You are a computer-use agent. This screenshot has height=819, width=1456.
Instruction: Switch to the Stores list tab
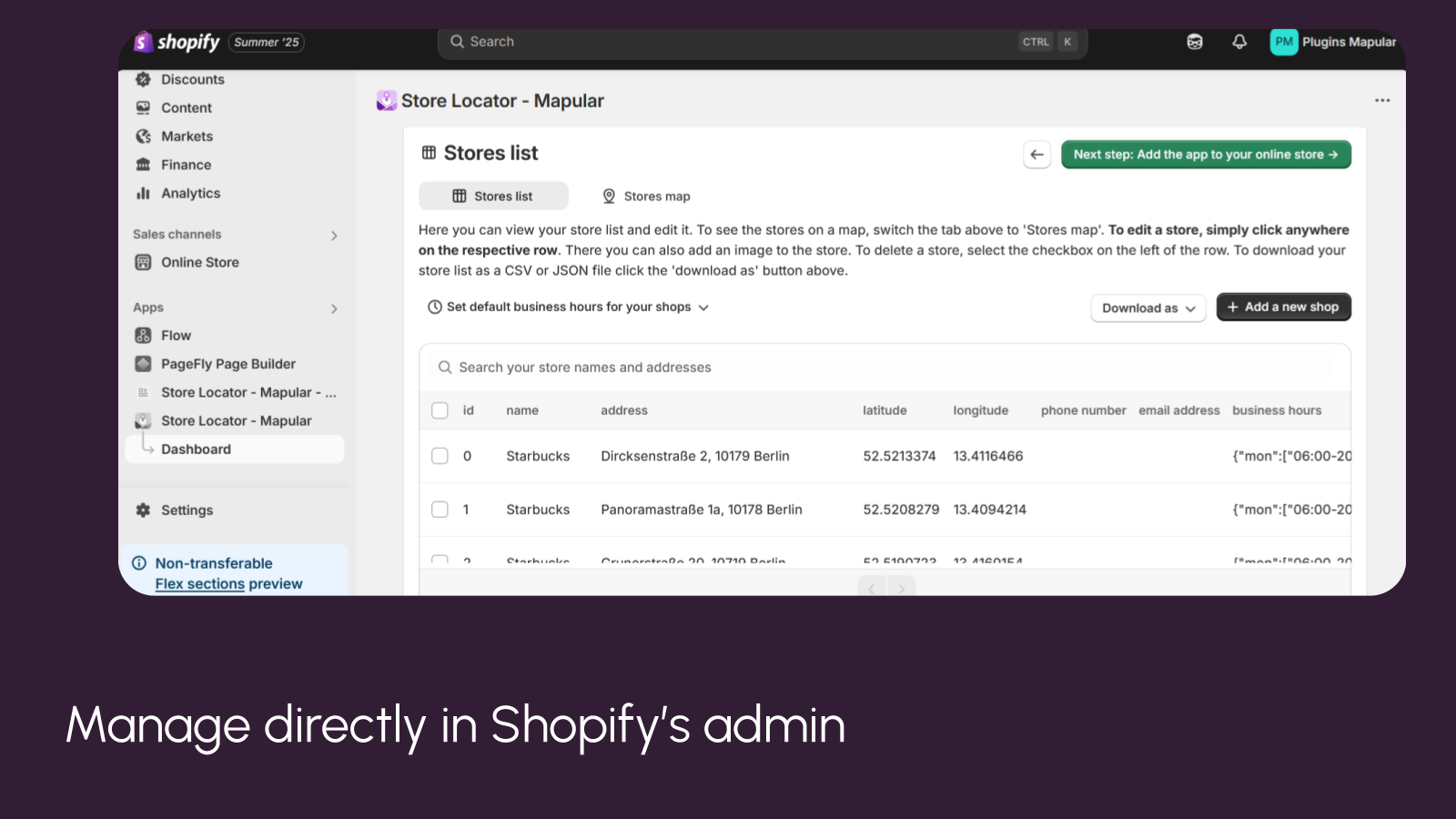pos(493,196)
